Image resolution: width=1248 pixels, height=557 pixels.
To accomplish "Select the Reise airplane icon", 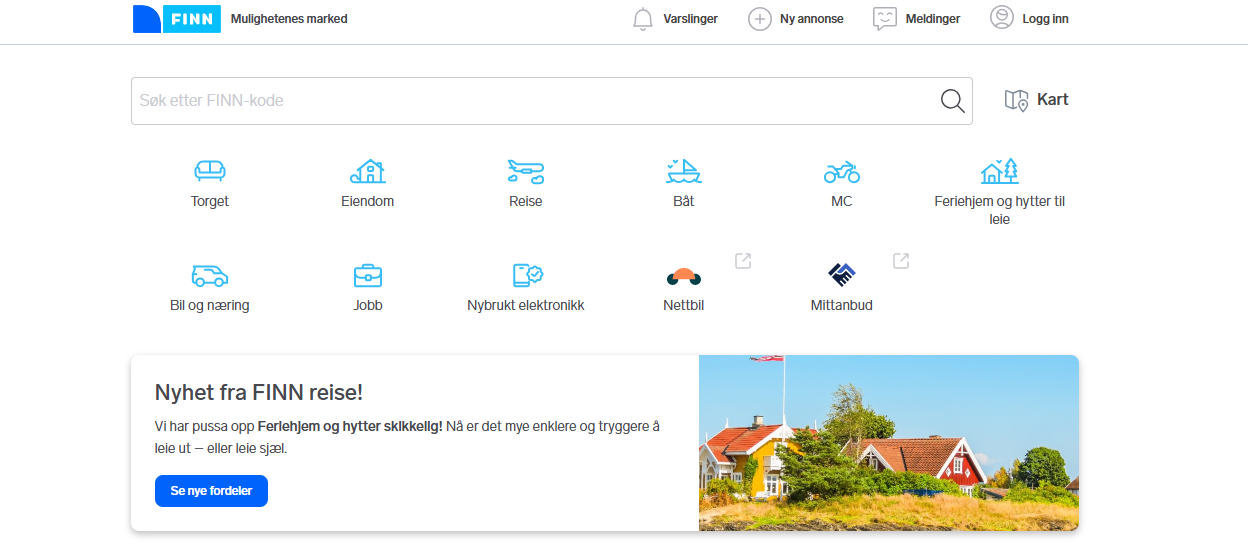I will click(x=526, y=172).
